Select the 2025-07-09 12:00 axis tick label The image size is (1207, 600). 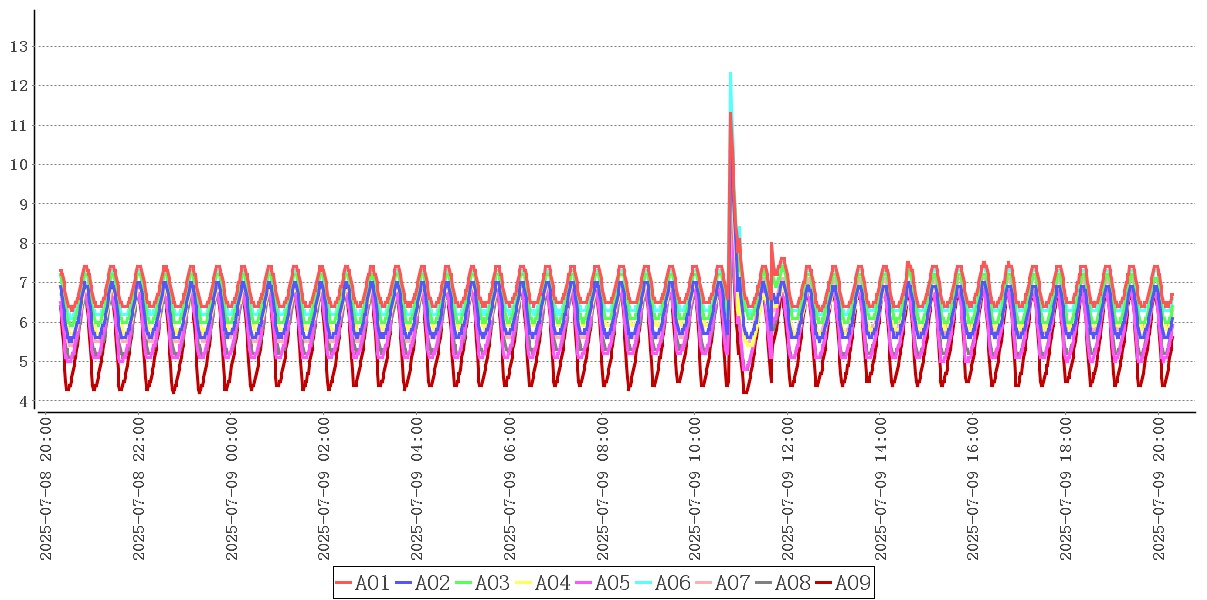pyautogui.click(x=788, y=490)
